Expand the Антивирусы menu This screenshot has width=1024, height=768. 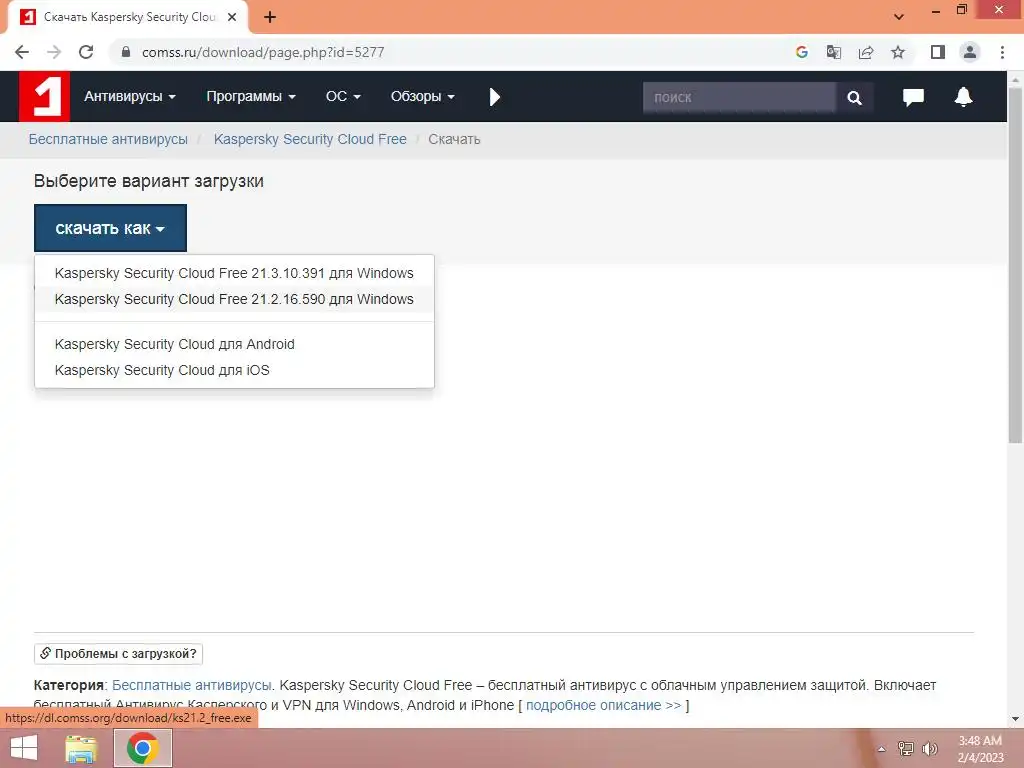pyautogui.click(x=130, y=97)
